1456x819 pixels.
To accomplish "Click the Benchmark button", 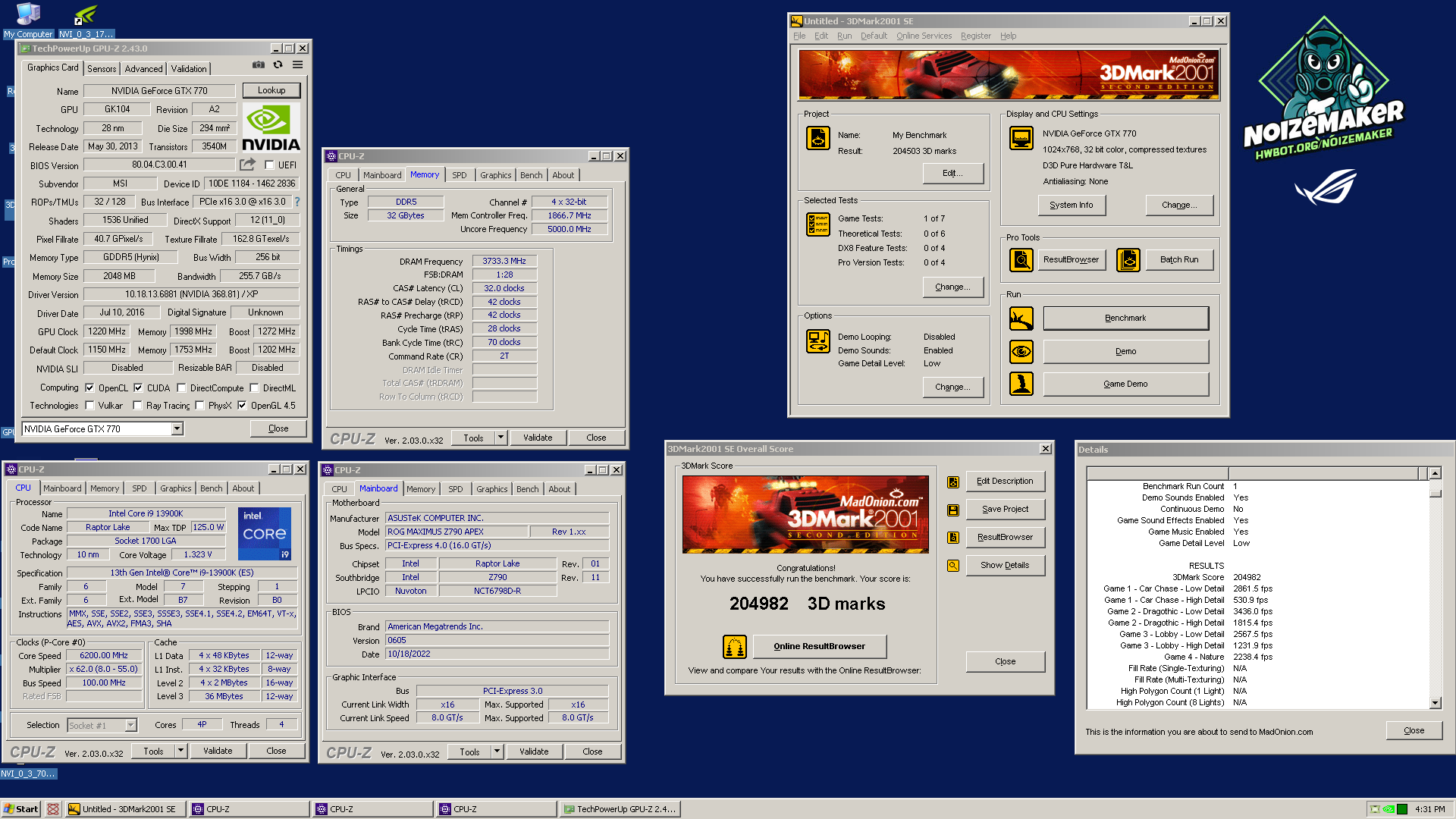I will [x=1126, y=318].
